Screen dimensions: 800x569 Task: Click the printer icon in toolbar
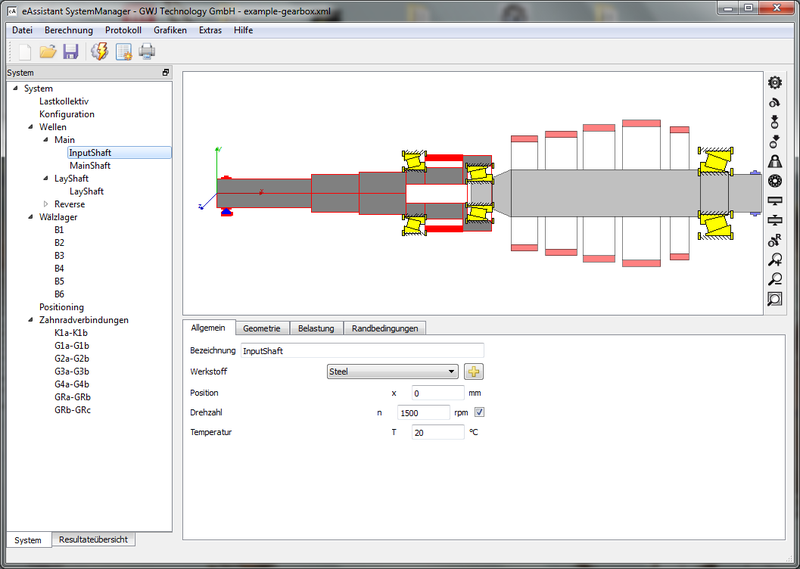click(x=147, y=52)
